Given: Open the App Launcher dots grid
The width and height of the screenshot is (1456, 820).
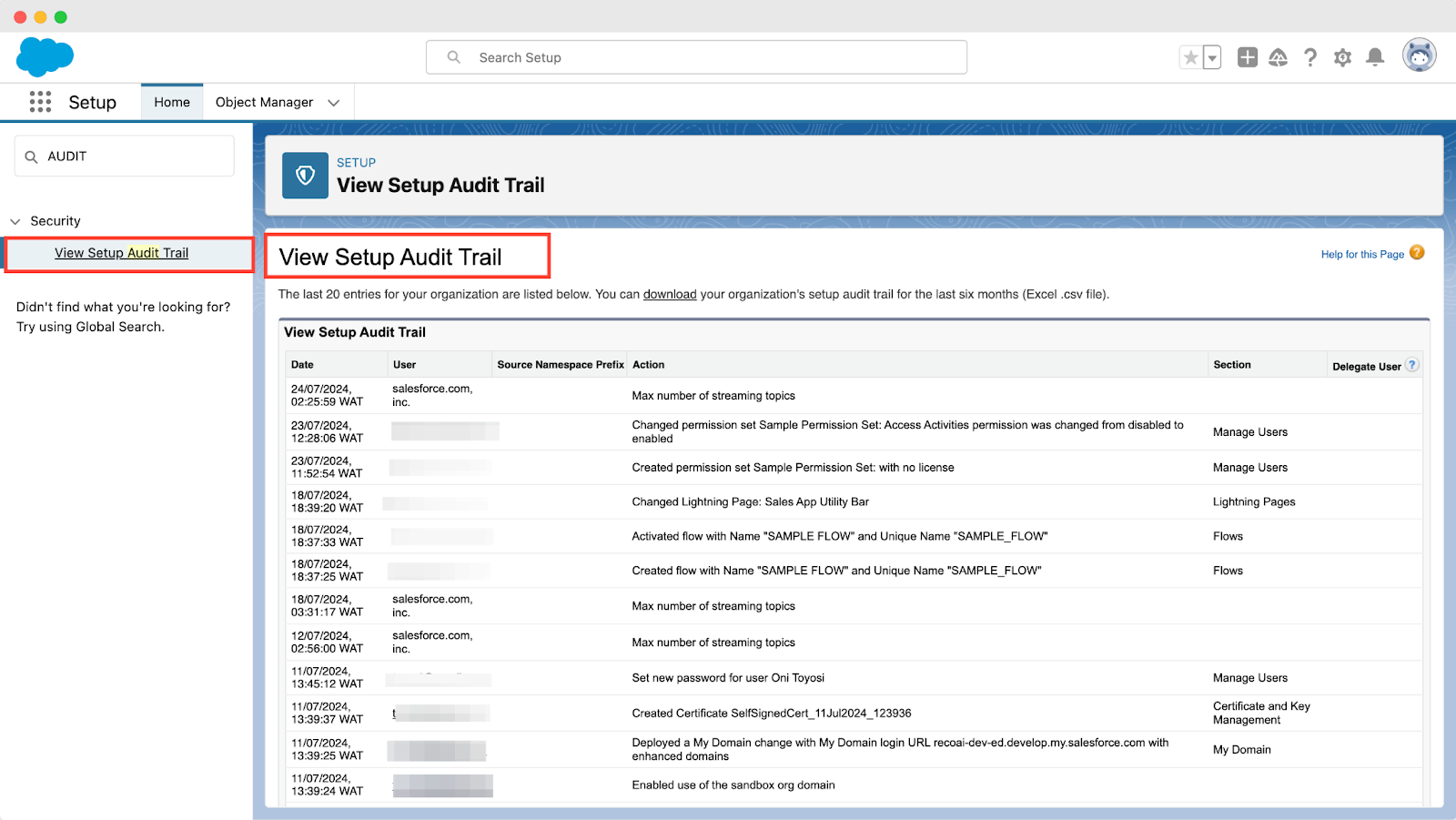Looking at the screenshot, I should (40, 102).
